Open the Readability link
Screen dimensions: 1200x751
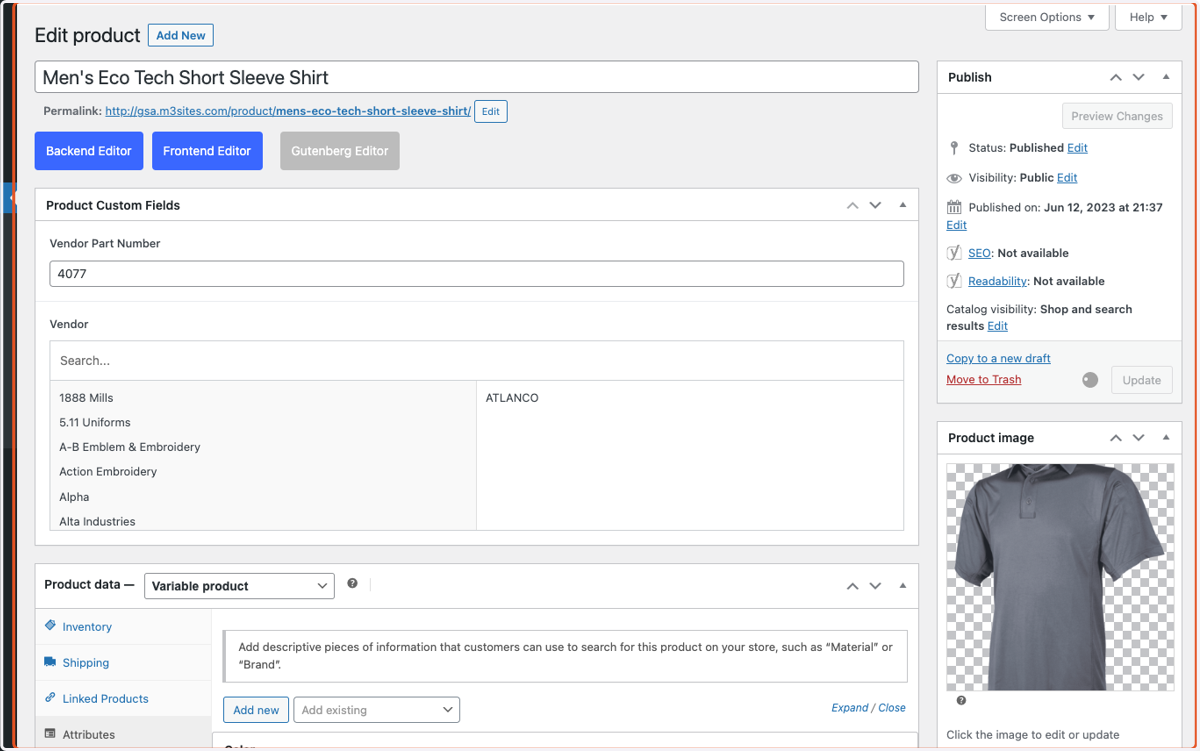(997, 281)
